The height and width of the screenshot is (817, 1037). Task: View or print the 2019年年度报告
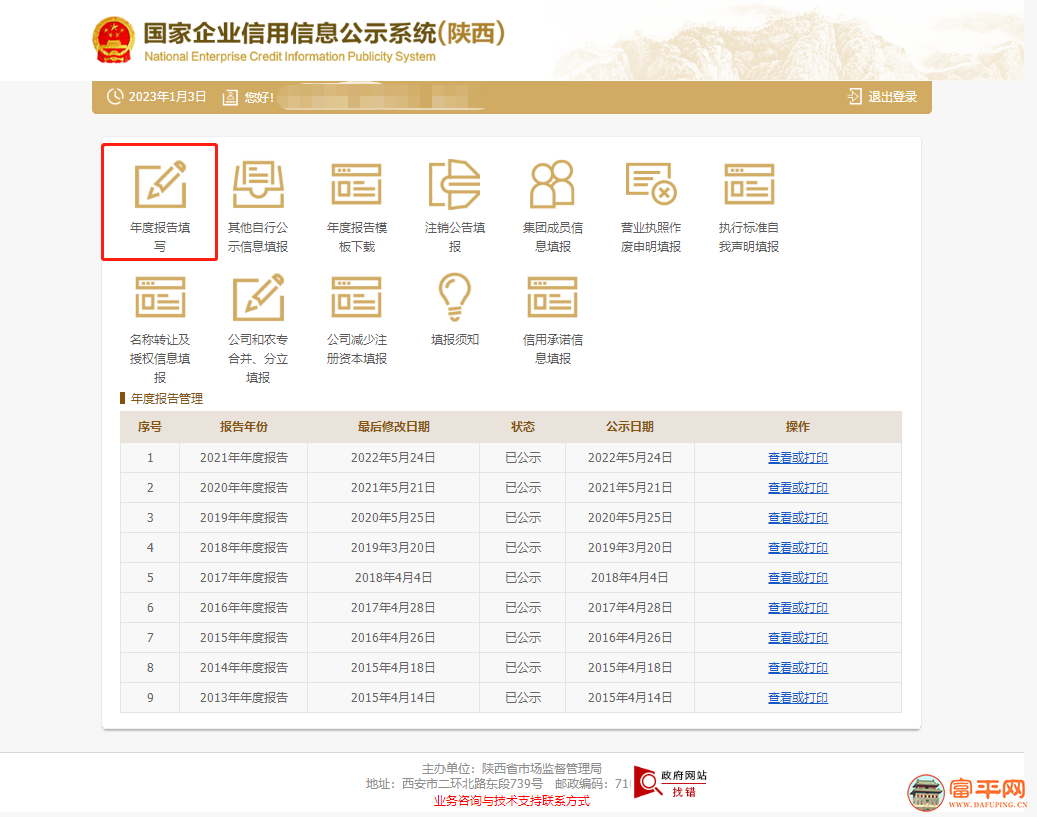(798, 518)
